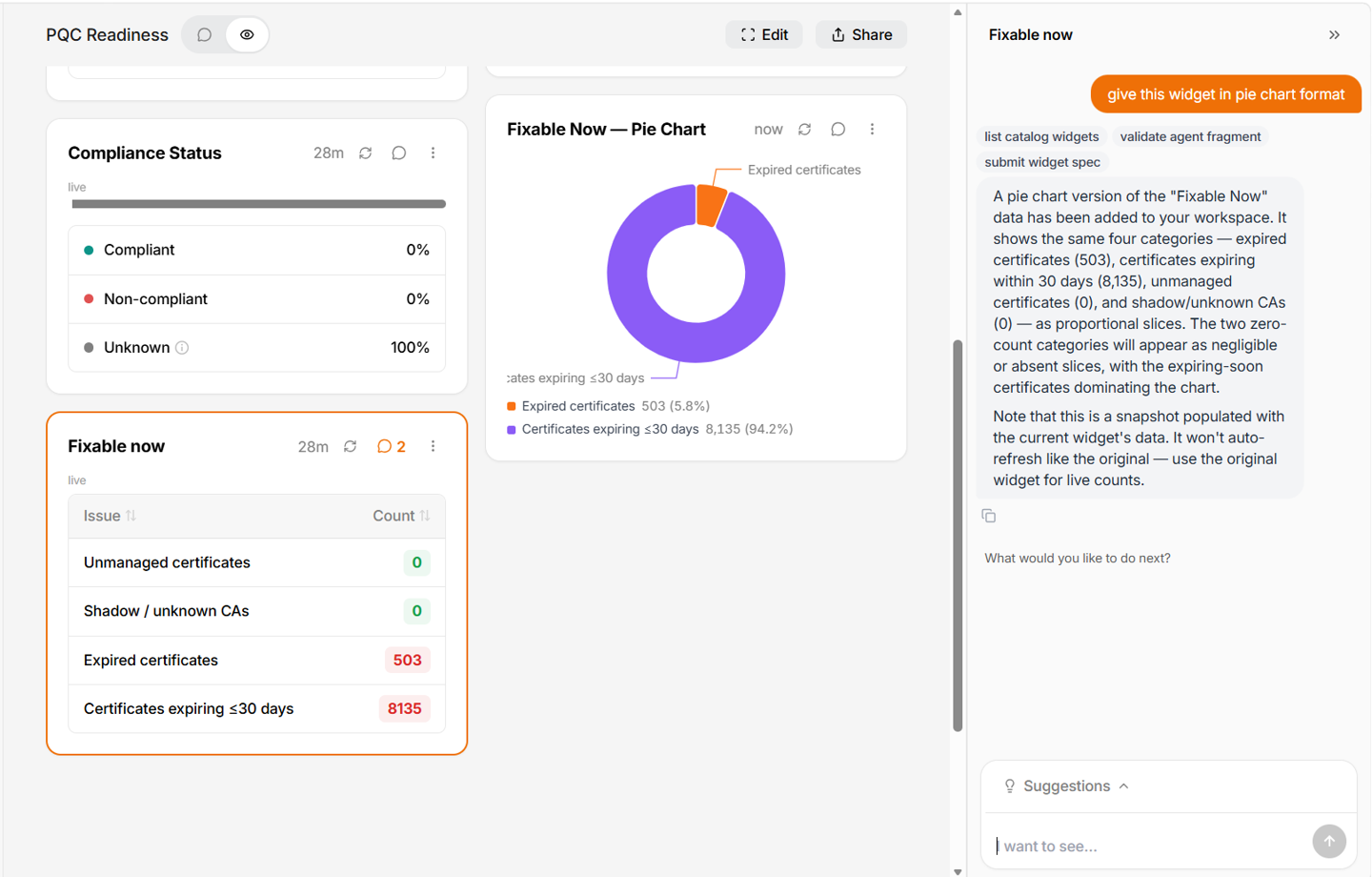Click the 'submit widget spec' chip
This screenshot has width=1372, height=877.
(1042, 162)
